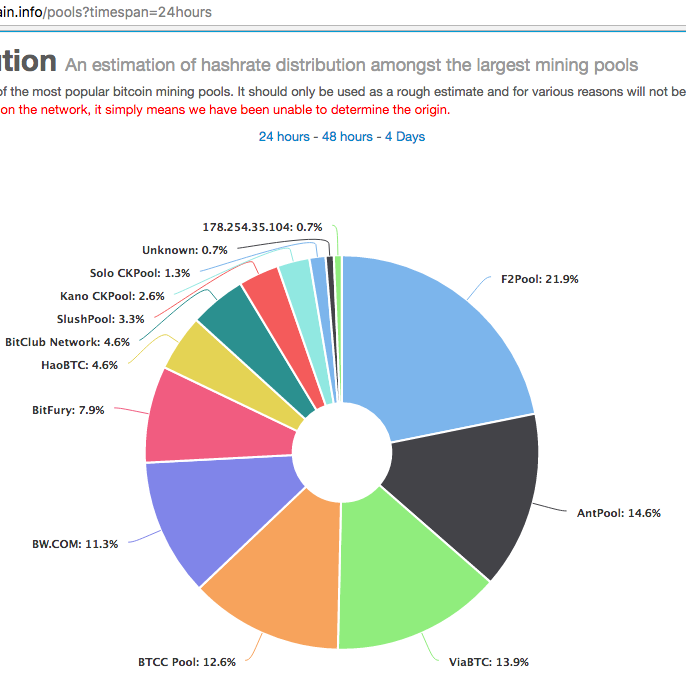This screenshot has width=686, height=689.
Task: Open the 24 hours timespan link
Action: (284, 137)
